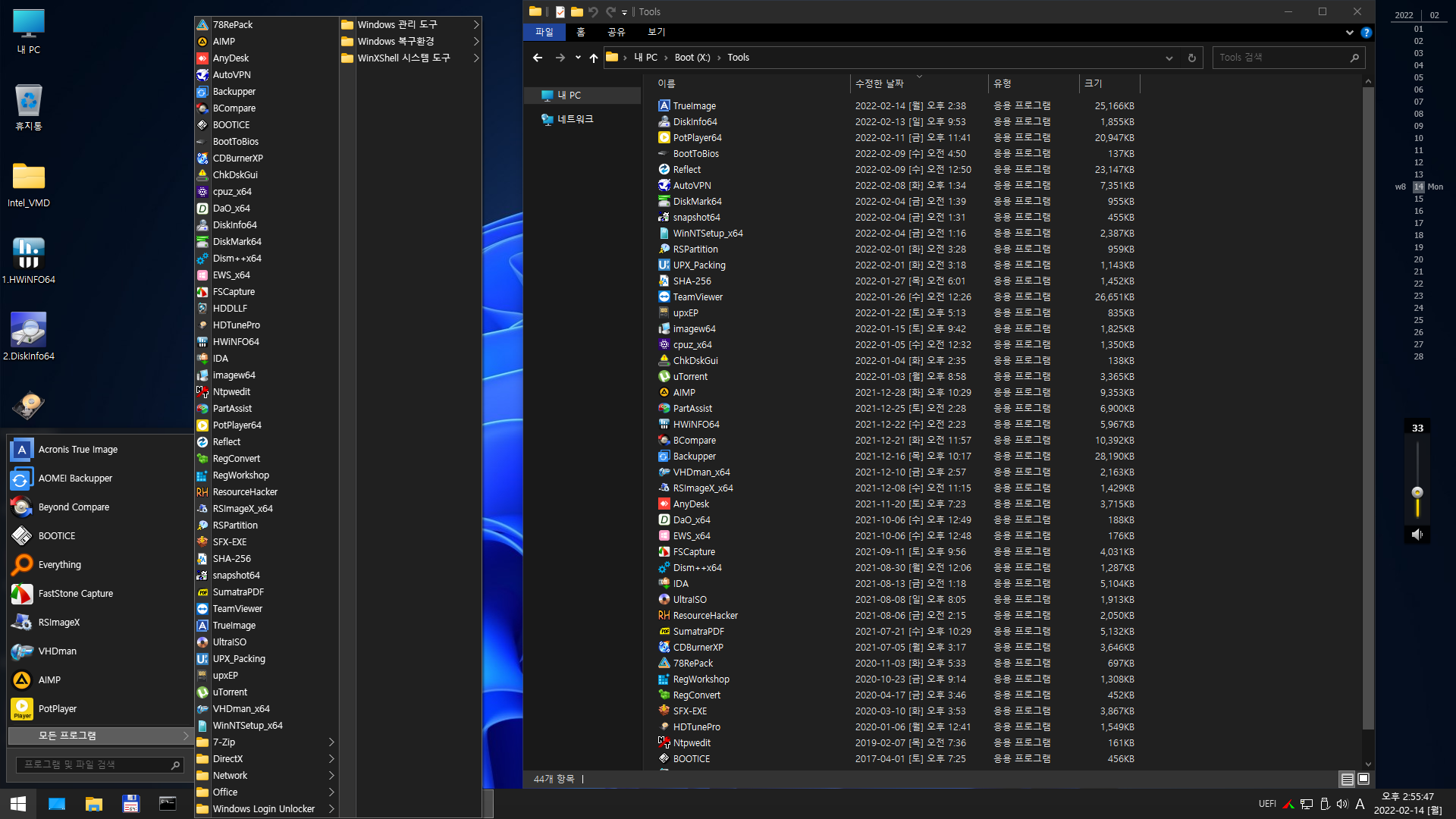The width and height of the screenshot is (1456, 819).
Task: Open the Recycle Bin desktop icon
Action: (x=29, y=107)
